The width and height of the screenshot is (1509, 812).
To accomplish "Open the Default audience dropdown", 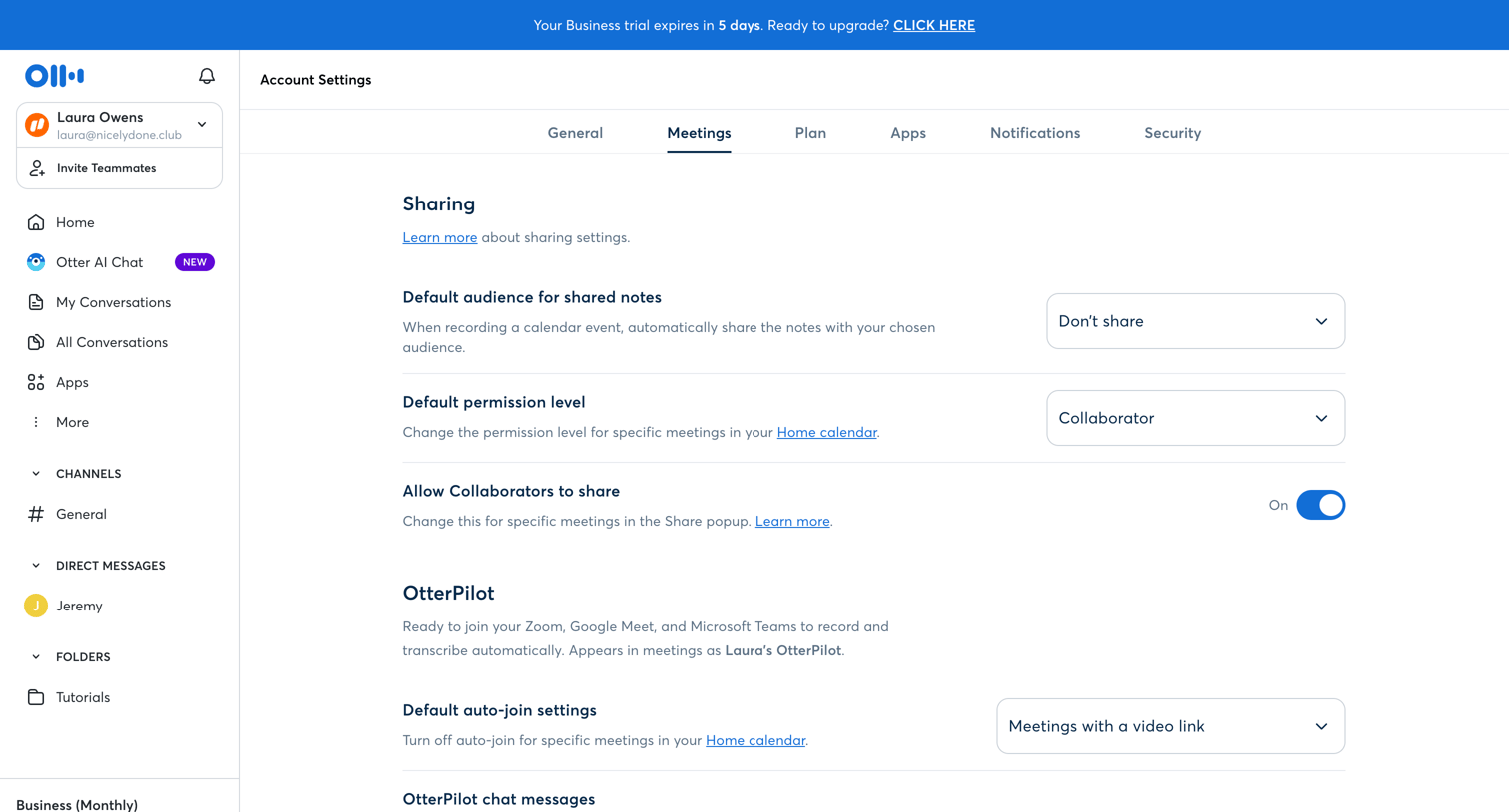I will 1196,321.
